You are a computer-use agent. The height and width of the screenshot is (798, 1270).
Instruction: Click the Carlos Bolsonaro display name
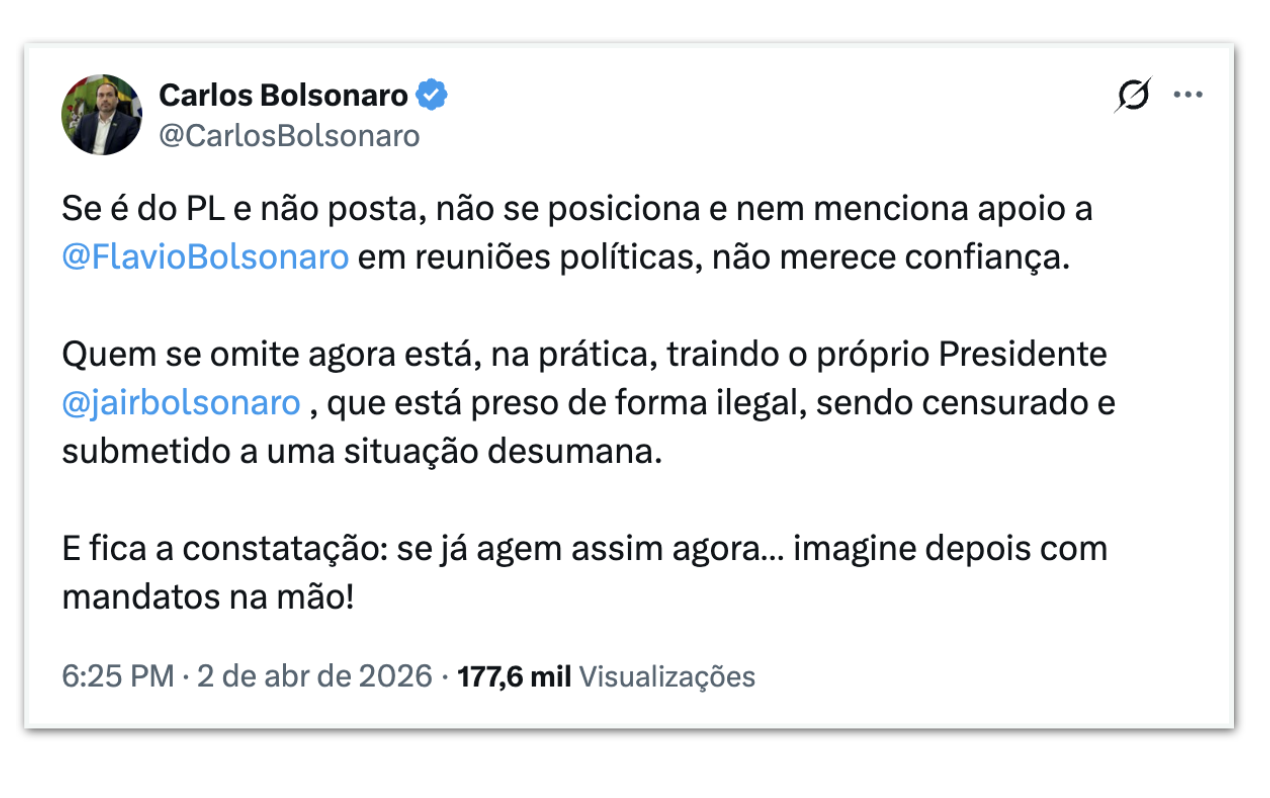283,96
